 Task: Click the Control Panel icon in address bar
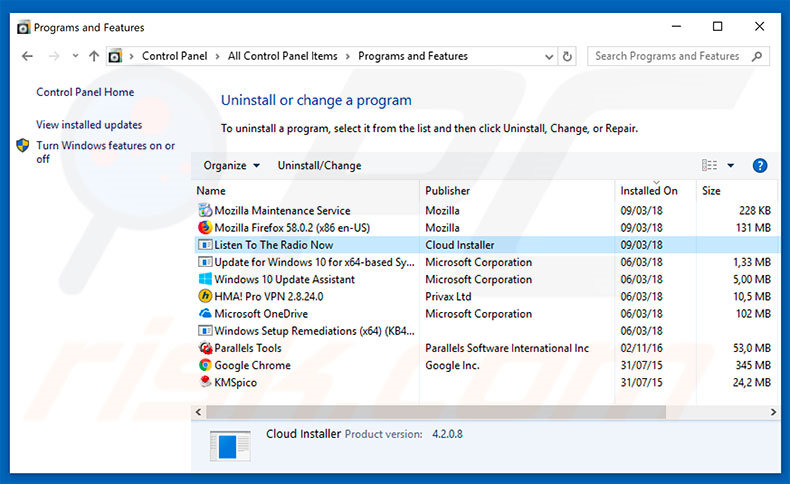coord(115,56)
